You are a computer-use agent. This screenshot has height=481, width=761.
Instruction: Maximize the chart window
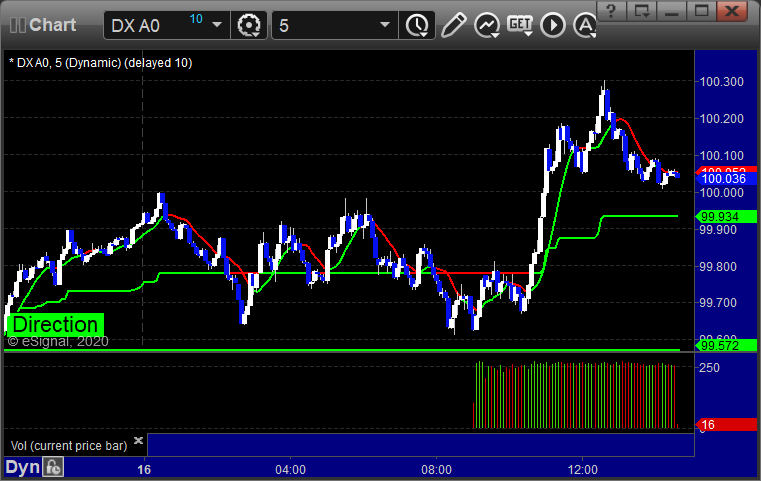coord(701,11)
